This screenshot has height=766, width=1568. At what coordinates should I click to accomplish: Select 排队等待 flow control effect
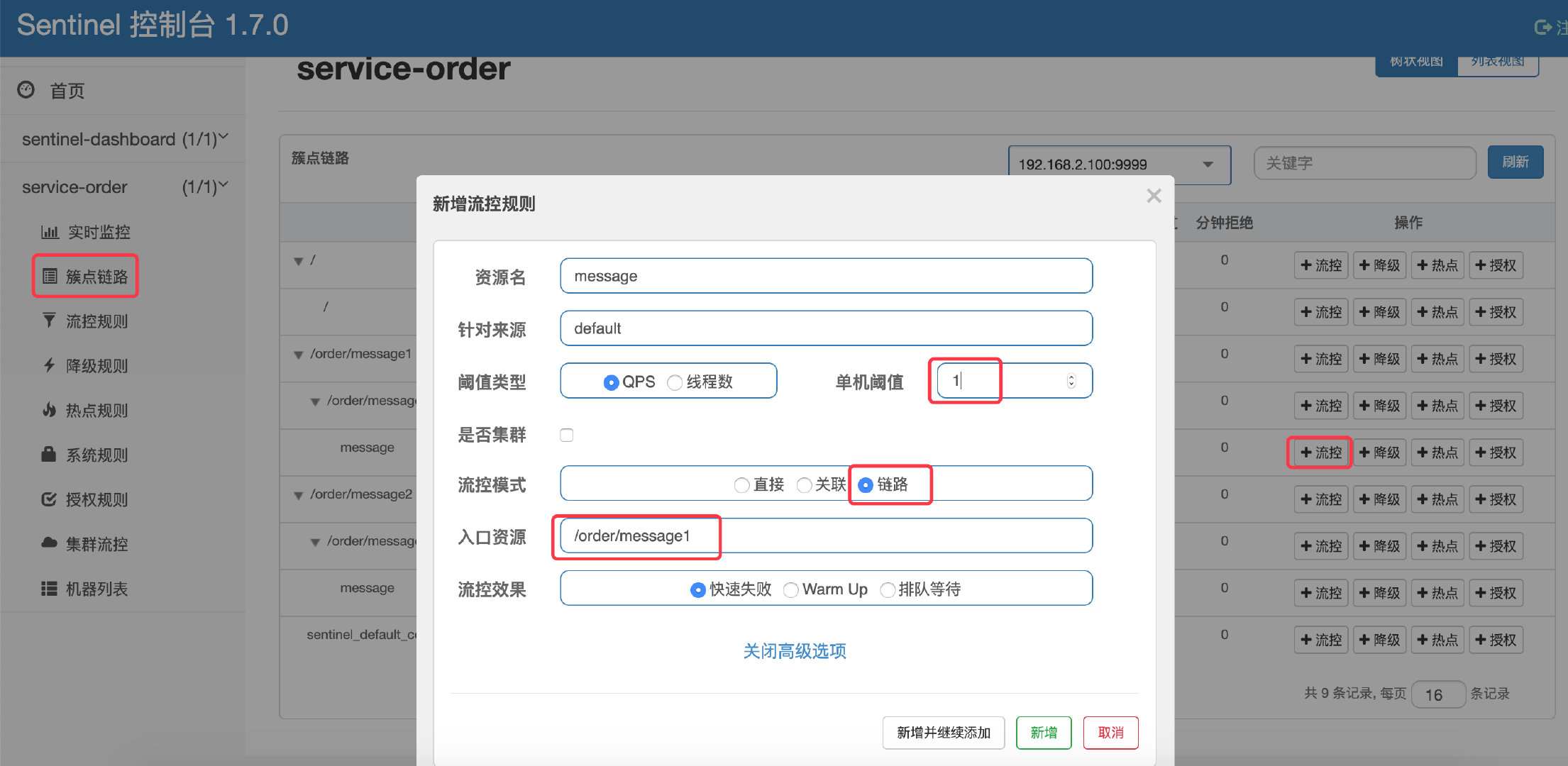pyautogui.click(x=887, y=590)
